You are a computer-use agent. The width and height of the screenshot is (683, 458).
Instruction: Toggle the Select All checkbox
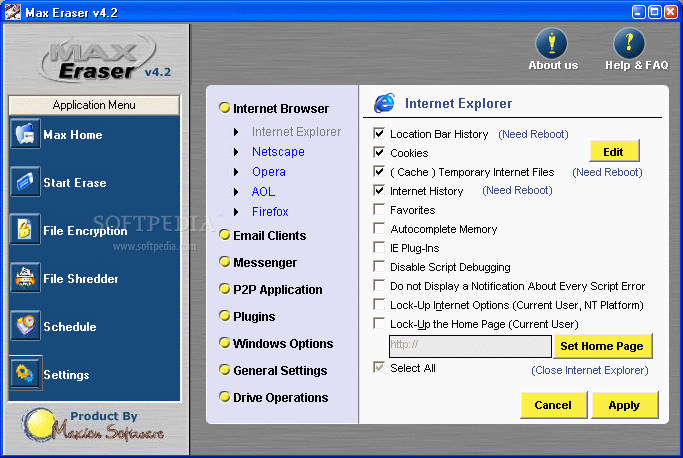379,367
